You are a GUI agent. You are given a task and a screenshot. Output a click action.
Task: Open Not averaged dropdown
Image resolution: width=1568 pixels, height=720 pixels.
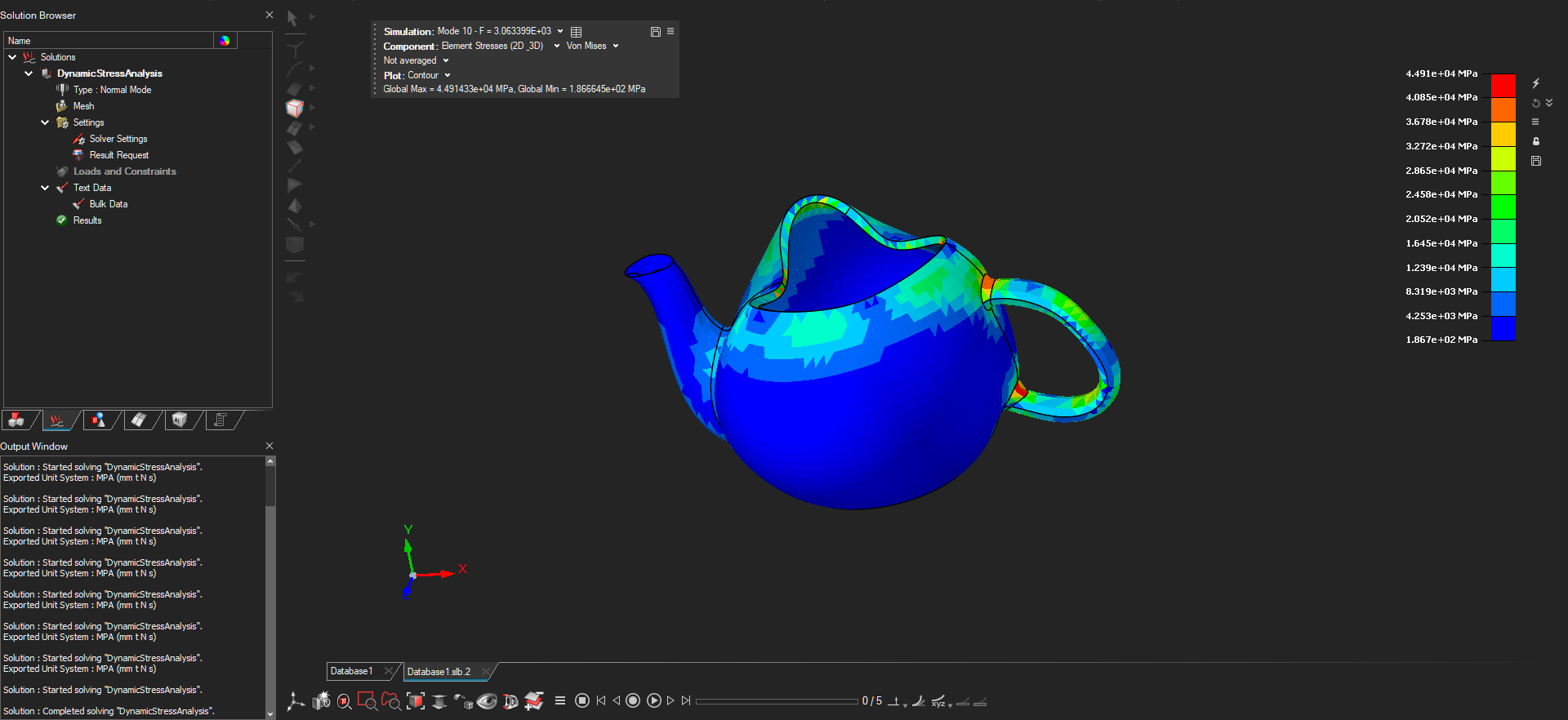(446, 61)
